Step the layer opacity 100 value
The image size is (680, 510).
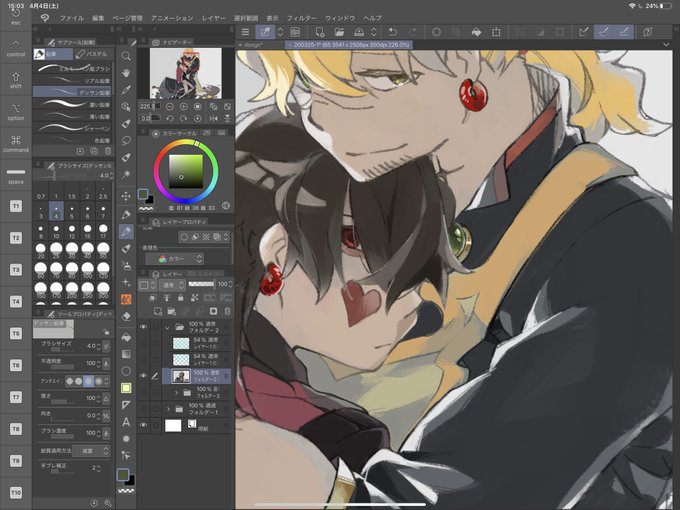point(230,284)
